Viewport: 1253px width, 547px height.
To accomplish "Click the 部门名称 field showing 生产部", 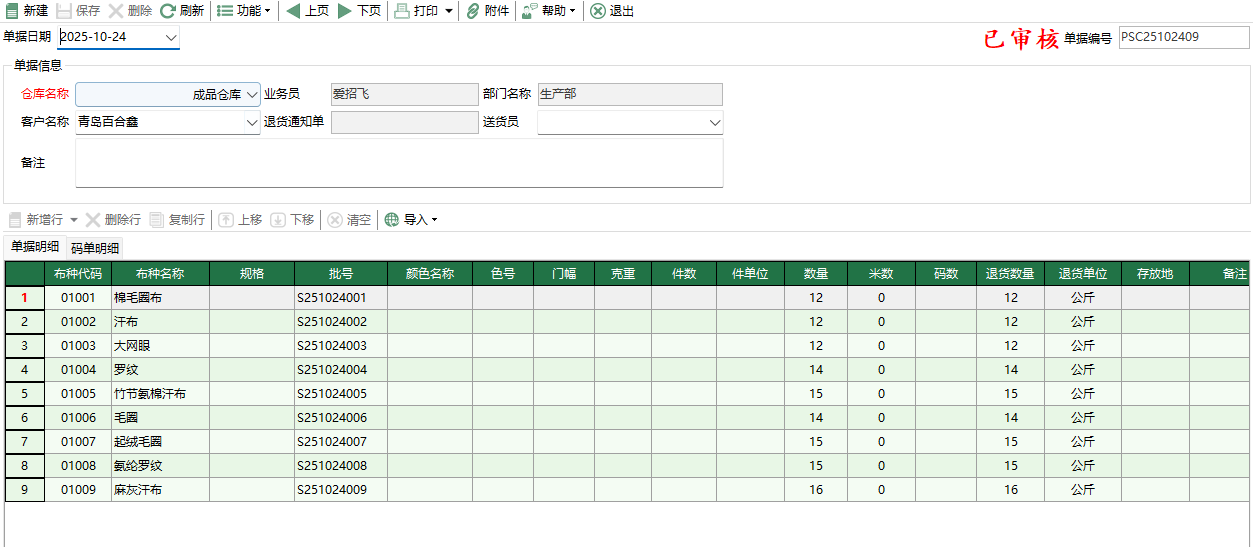I will click(630, 94).
